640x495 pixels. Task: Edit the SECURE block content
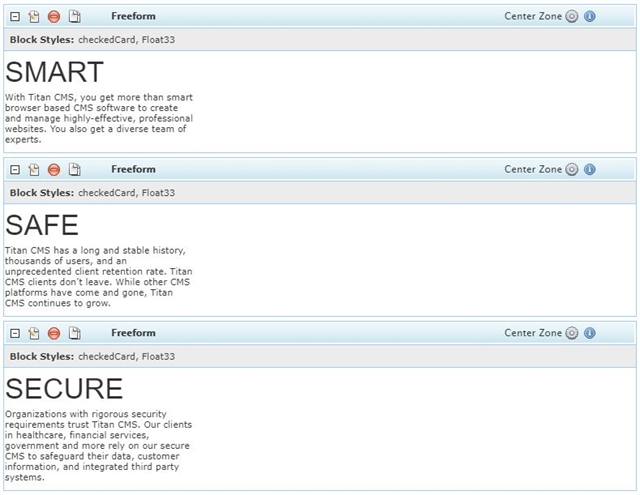(x=34, y=333)
